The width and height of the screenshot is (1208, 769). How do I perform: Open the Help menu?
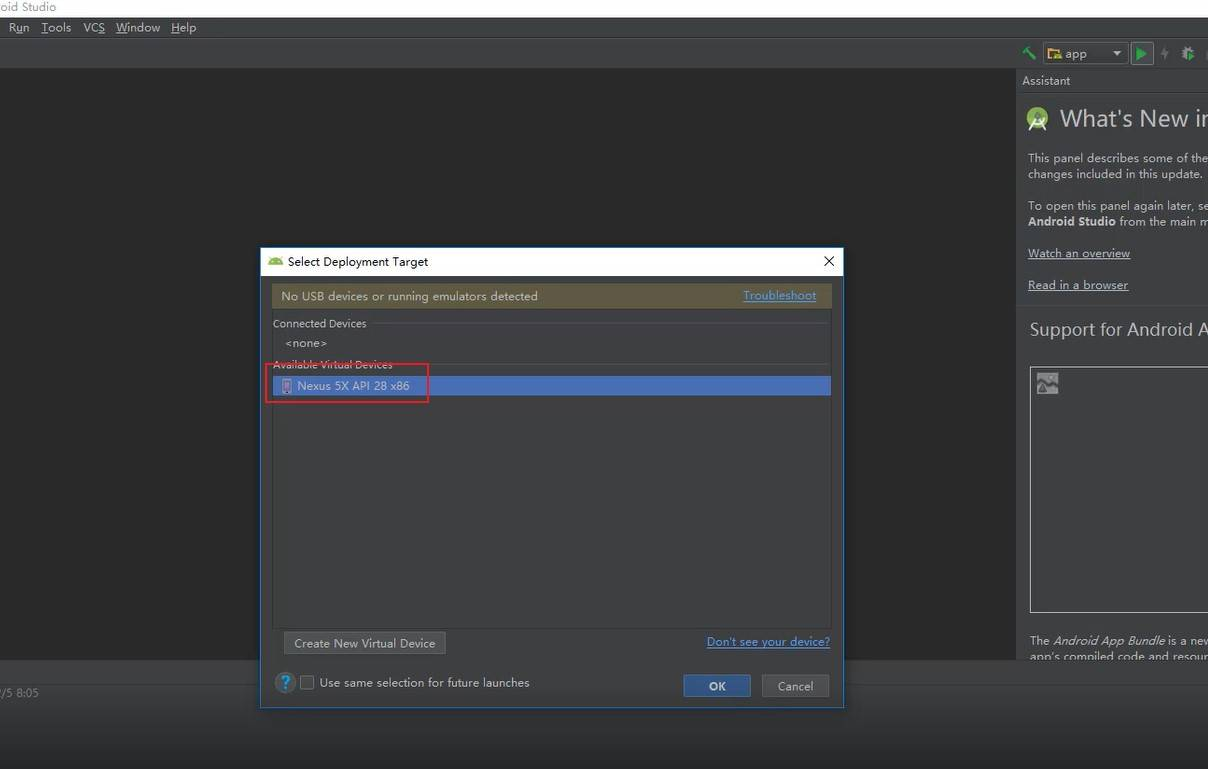pyautogui.click(x=183, y=28)
